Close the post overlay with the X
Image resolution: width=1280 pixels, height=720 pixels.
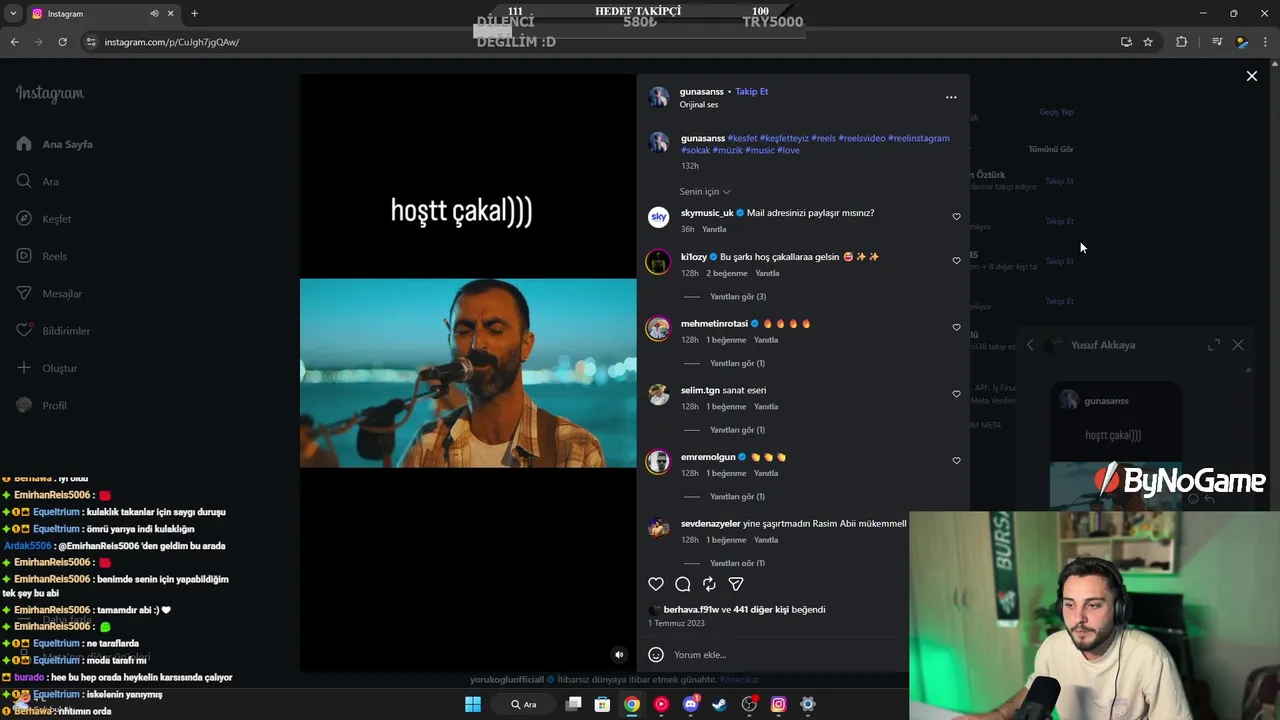[1251, 76]
